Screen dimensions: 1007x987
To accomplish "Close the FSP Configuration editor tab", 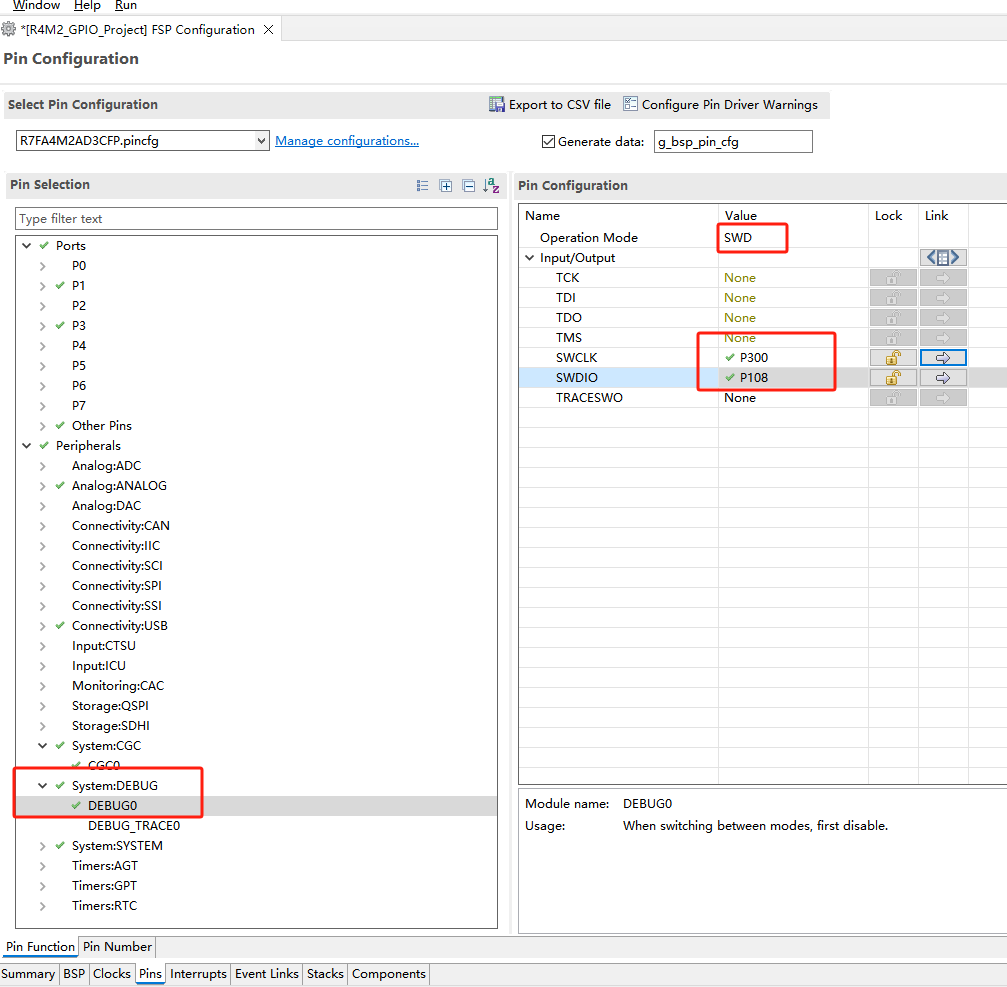I will pos(268,30).
